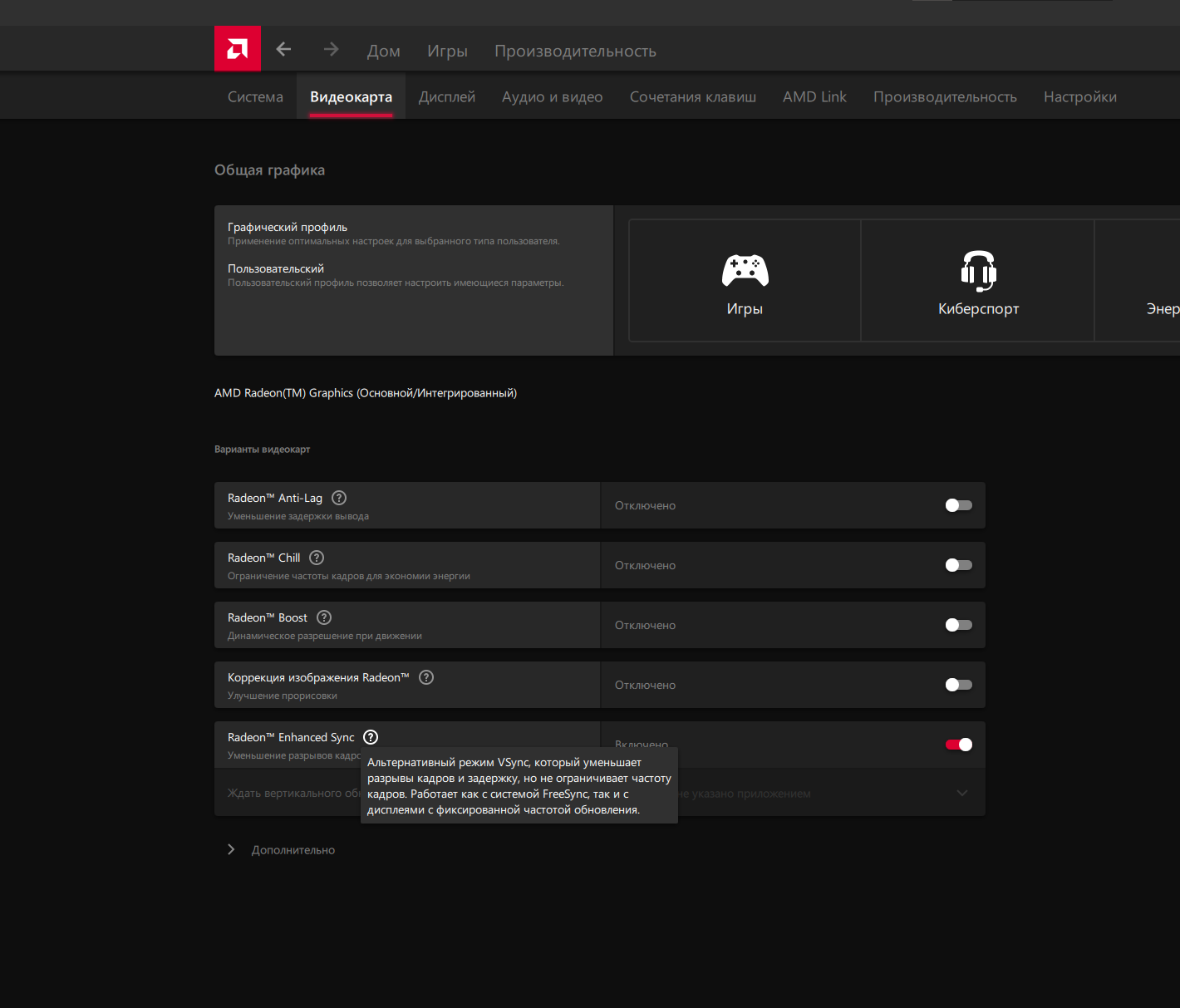The height and width of the screenshot is (1008, 1180).
Task: Choose the partially visible Энер profile card
Action: 1138,281
